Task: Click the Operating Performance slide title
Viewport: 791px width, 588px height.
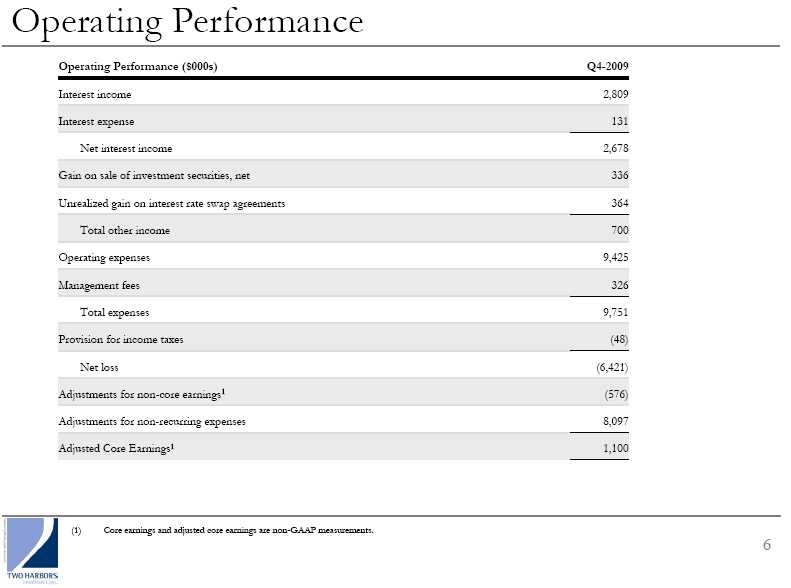Action: [x=188, y=21]
